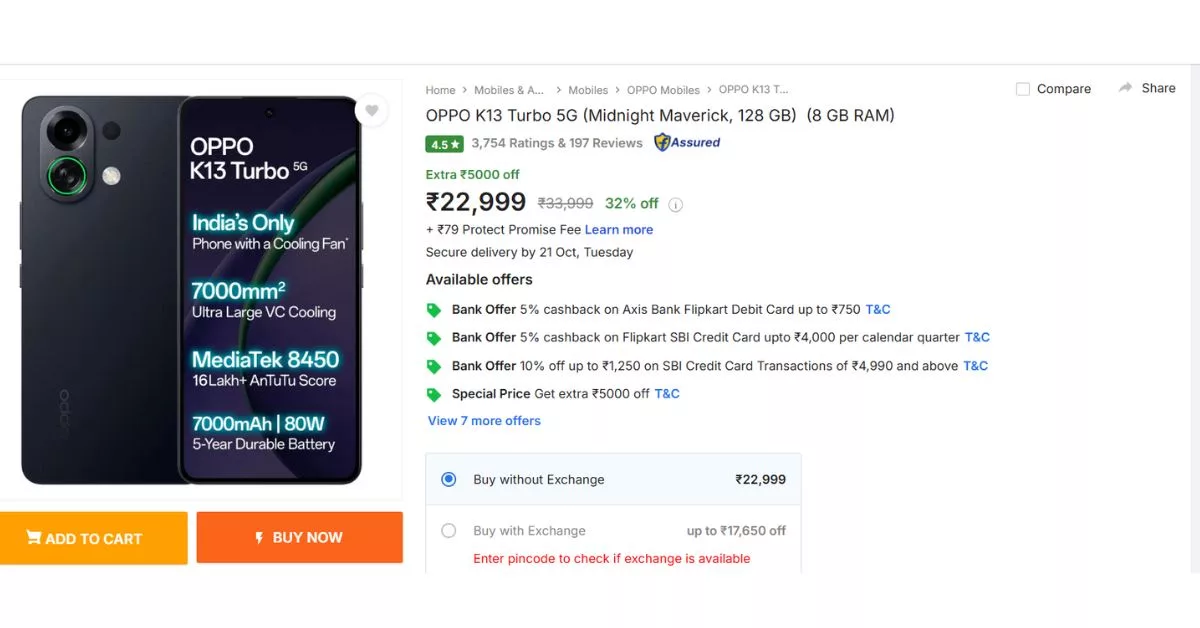Screen dimensions: 1200x628
Task: Expand View 7 more offers
Action: coord(484,420)
